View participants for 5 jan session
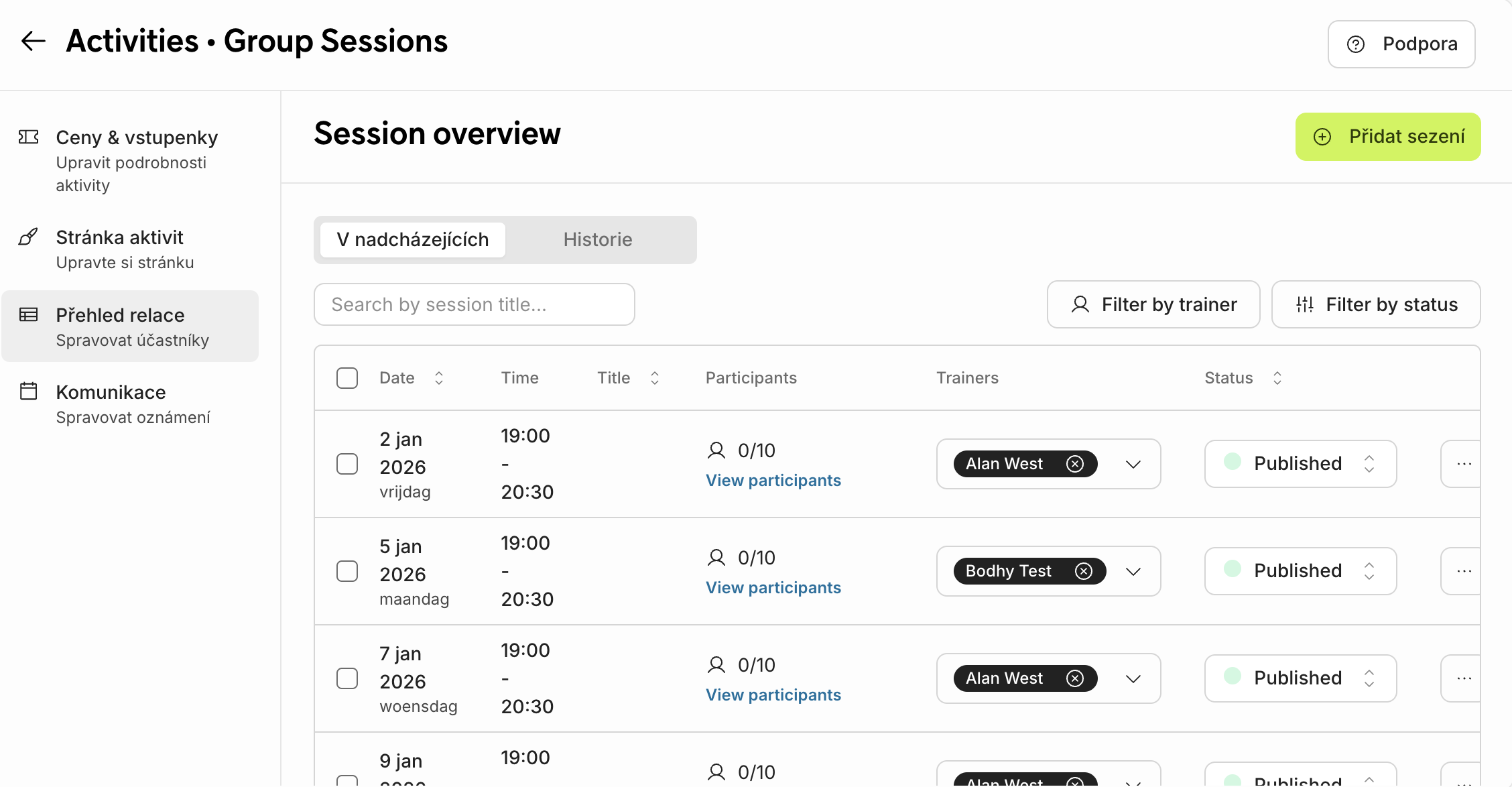 (x=773, y=588)
